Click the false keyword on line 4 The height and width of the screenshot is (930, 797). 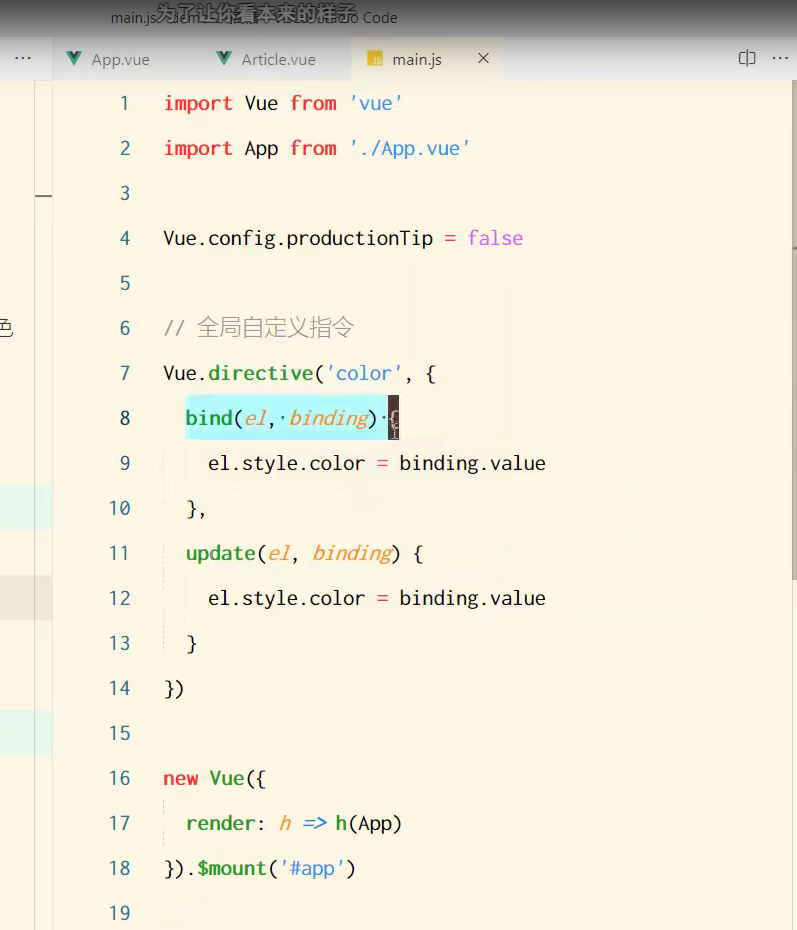coord(495,238)
